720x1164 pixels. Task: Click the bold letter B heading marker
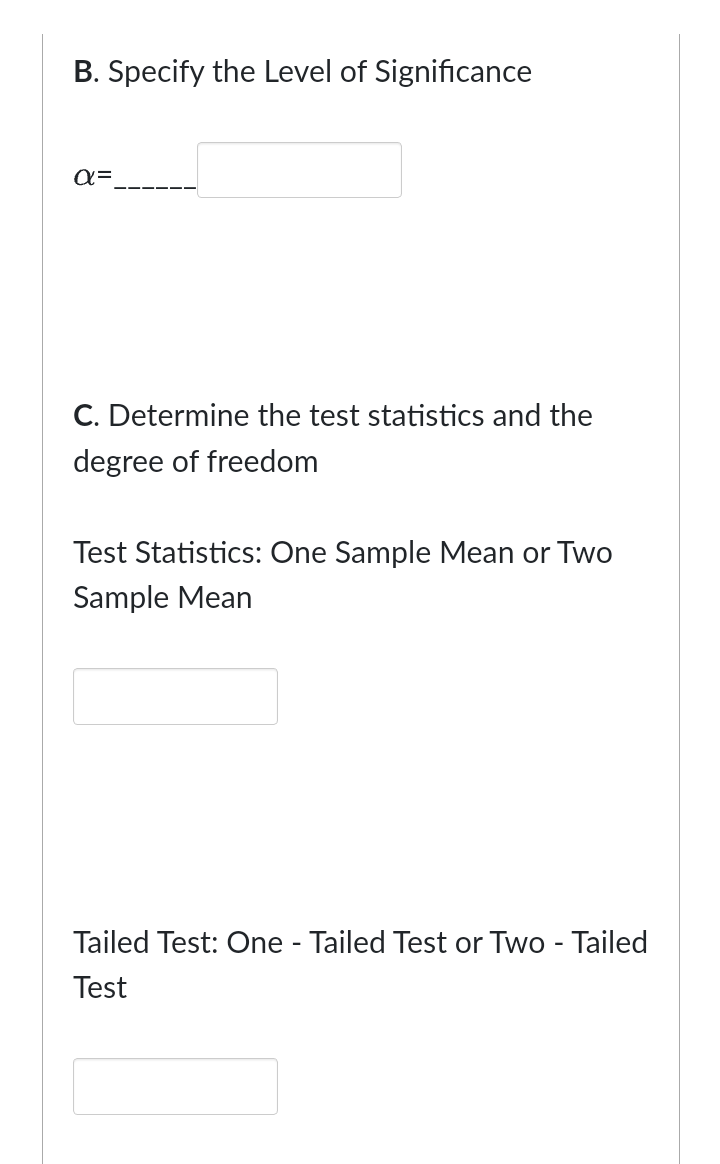pos(84,71)
